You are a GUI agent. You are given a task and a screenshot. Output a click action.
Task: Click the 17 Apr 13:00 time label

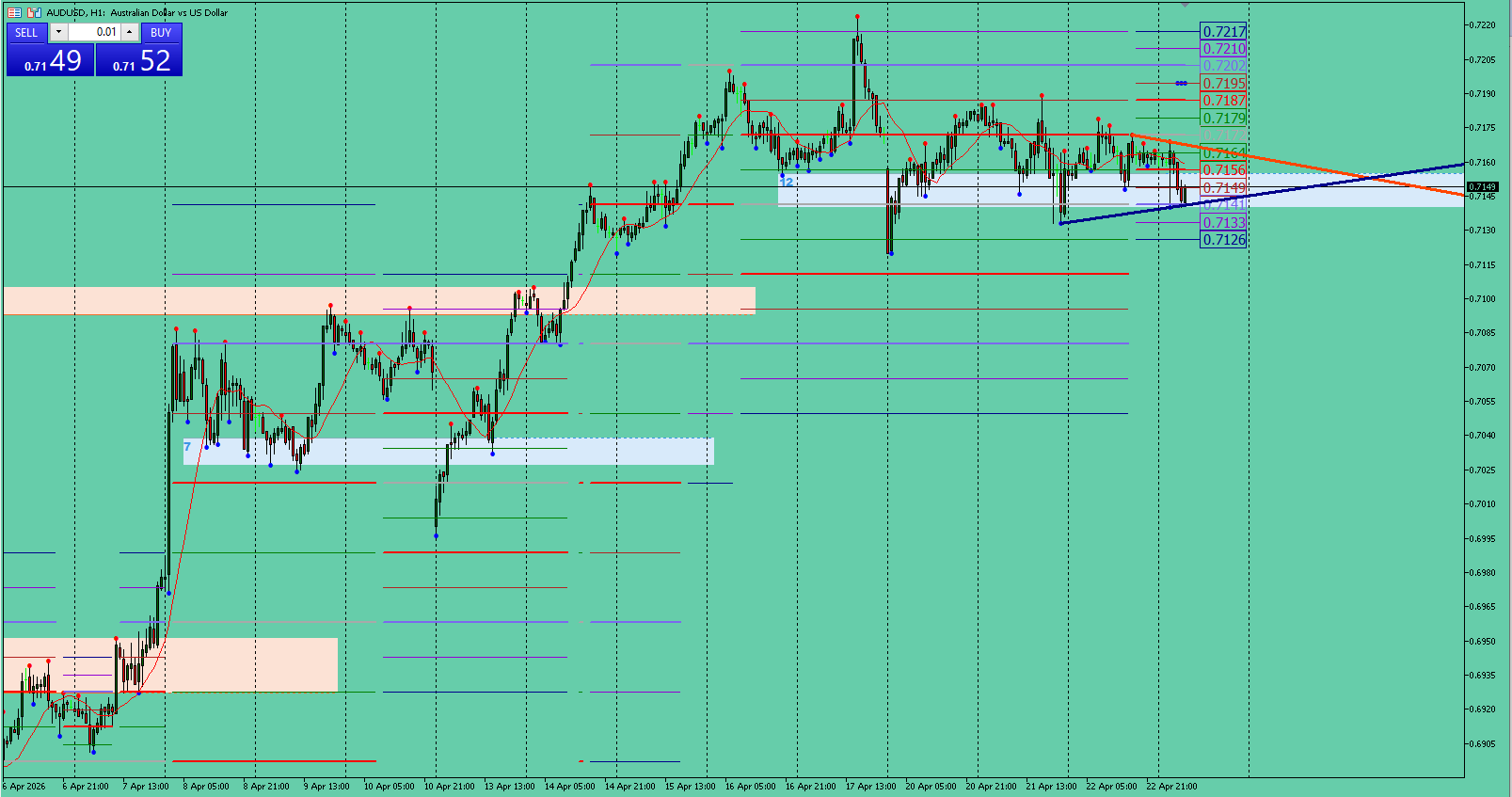click(870, 786)
